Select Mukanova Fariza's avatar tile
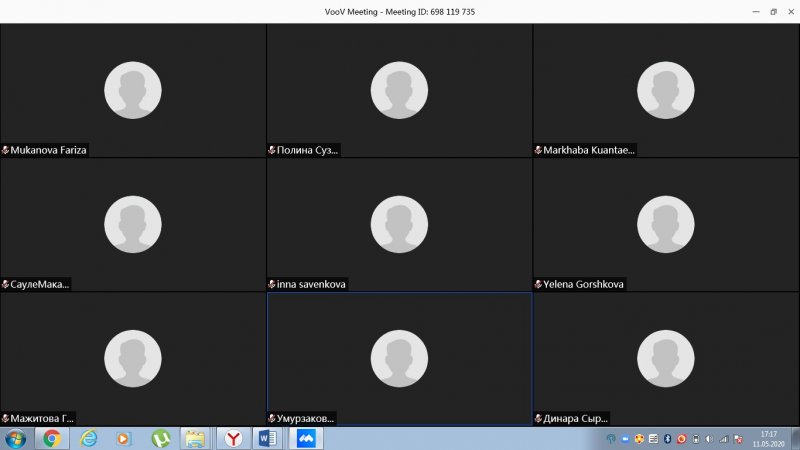This screenshot has width=800, height=450. 133,90
